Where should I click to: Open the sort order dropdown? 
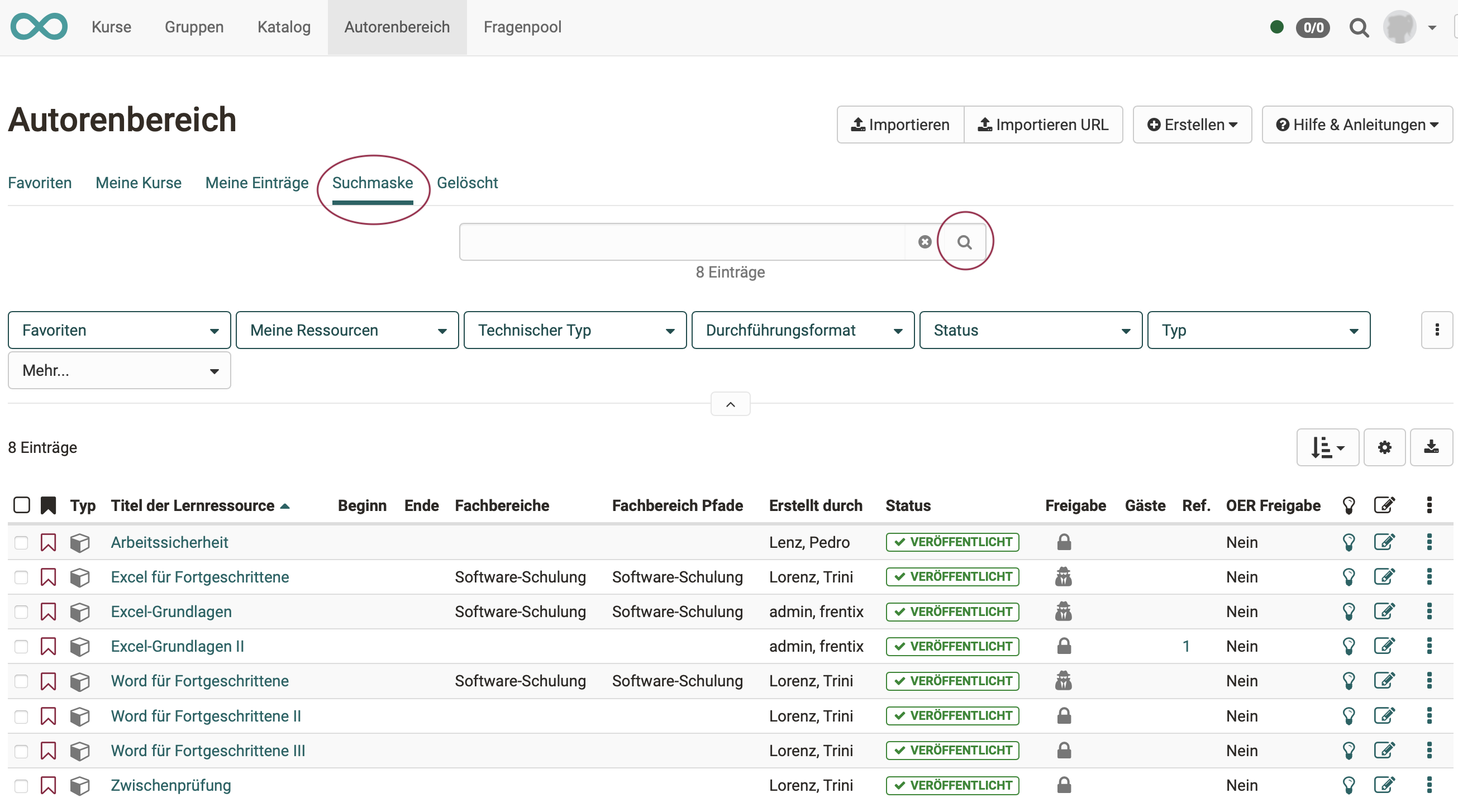[1328, 447]
